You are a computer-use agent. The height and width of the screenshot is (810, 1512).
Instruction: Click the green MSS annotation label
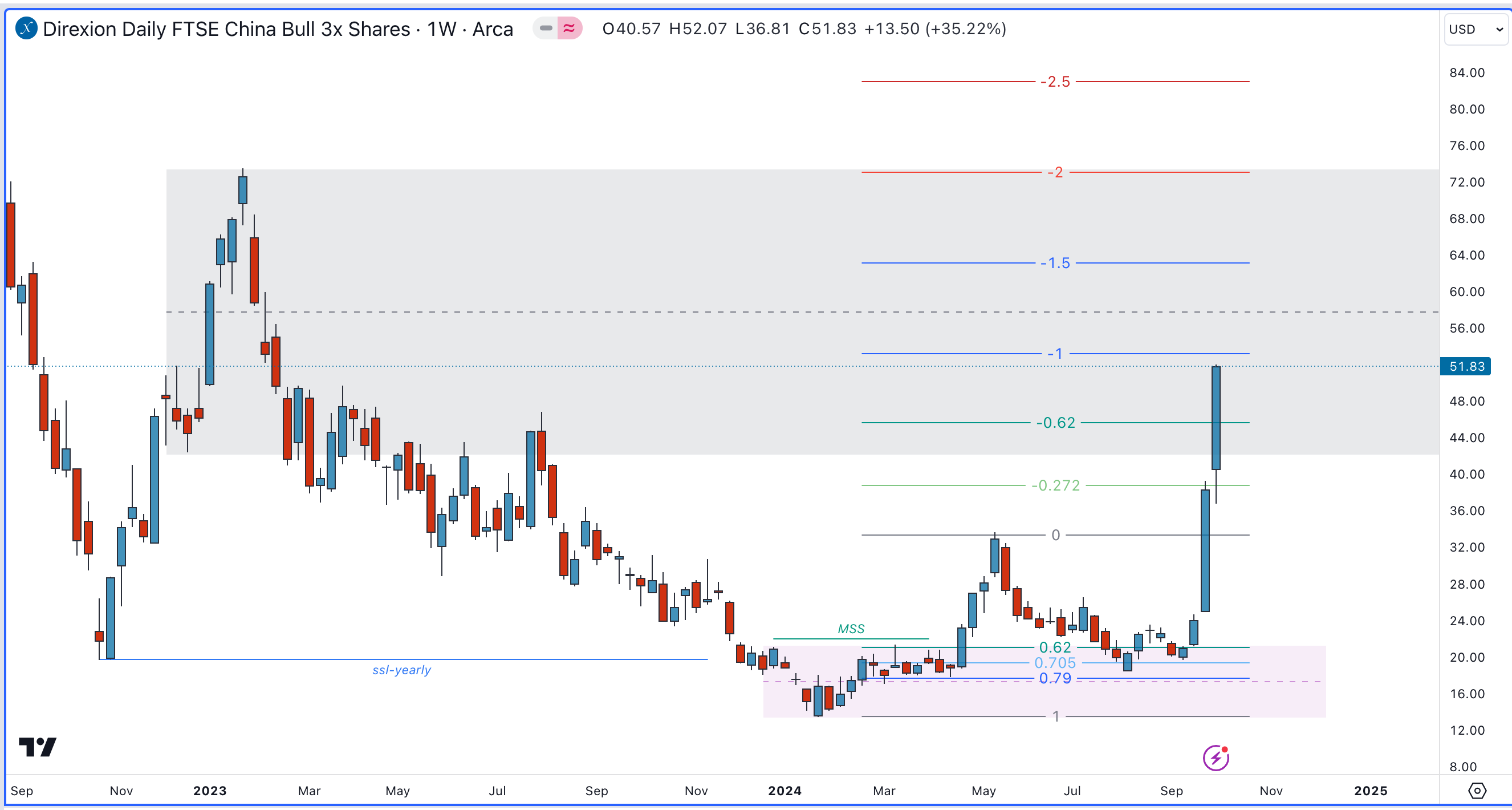851,629
